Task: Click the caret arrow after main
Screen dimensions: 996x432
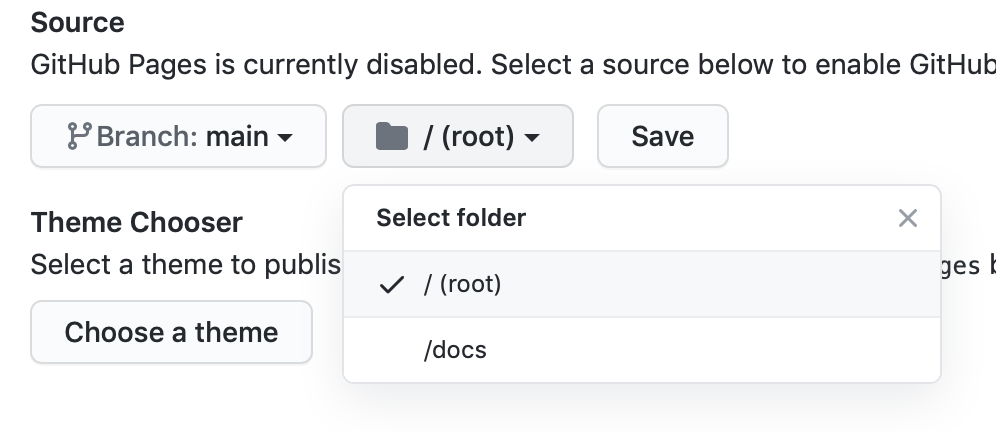Action: pos(285,137)
